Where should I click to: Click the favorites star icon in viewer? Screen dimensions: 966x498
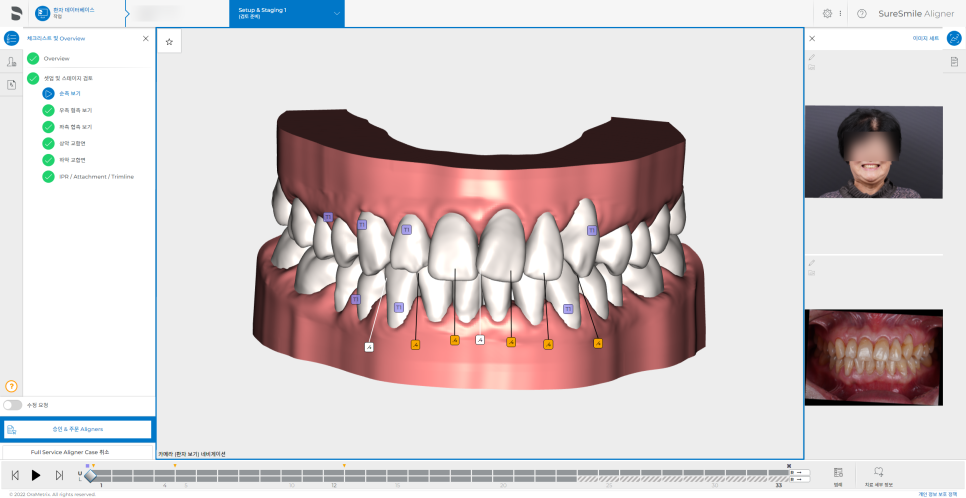(169, 42)
